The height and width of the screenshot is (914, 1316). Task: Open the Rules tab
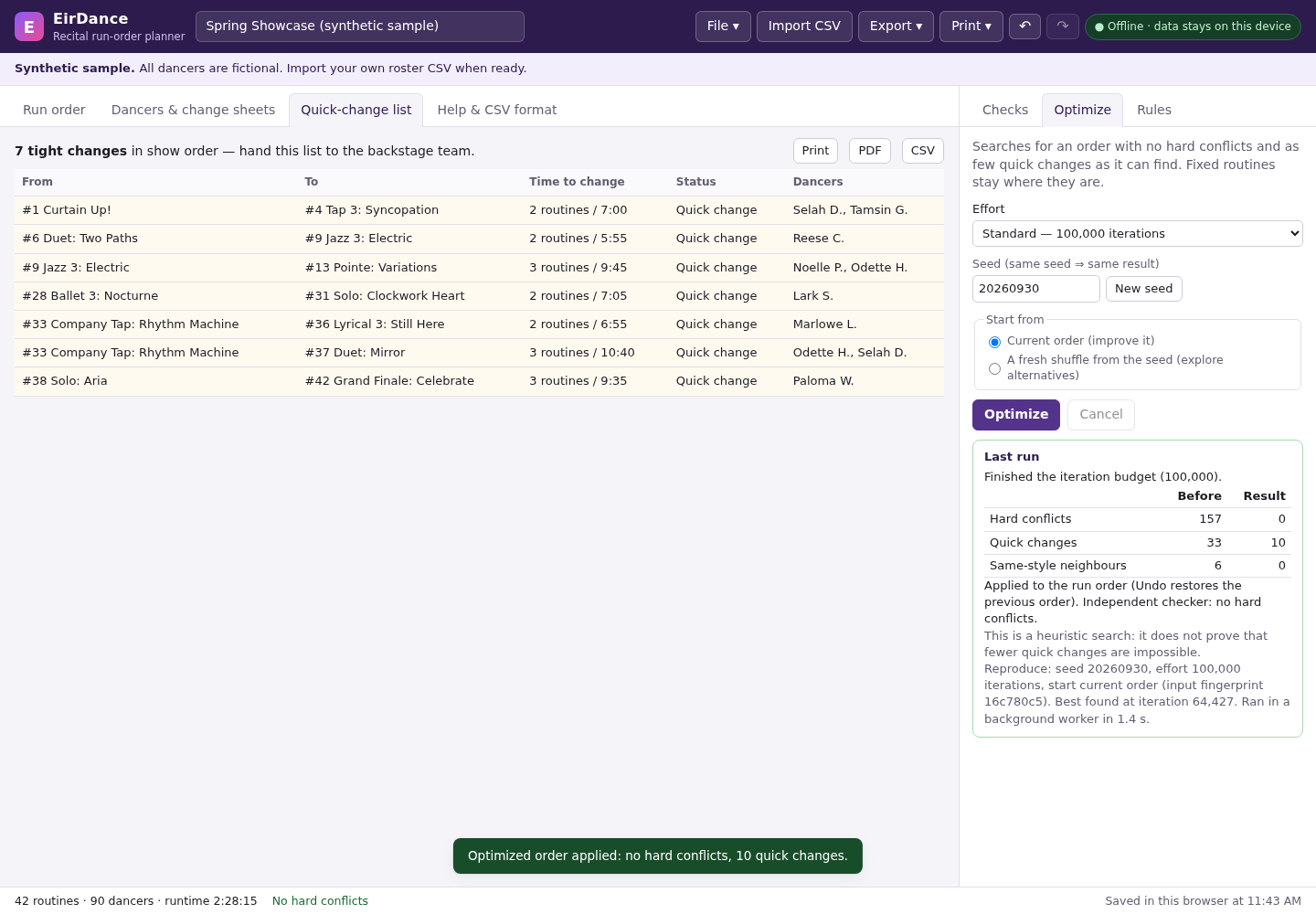(x=1154, y=110)
